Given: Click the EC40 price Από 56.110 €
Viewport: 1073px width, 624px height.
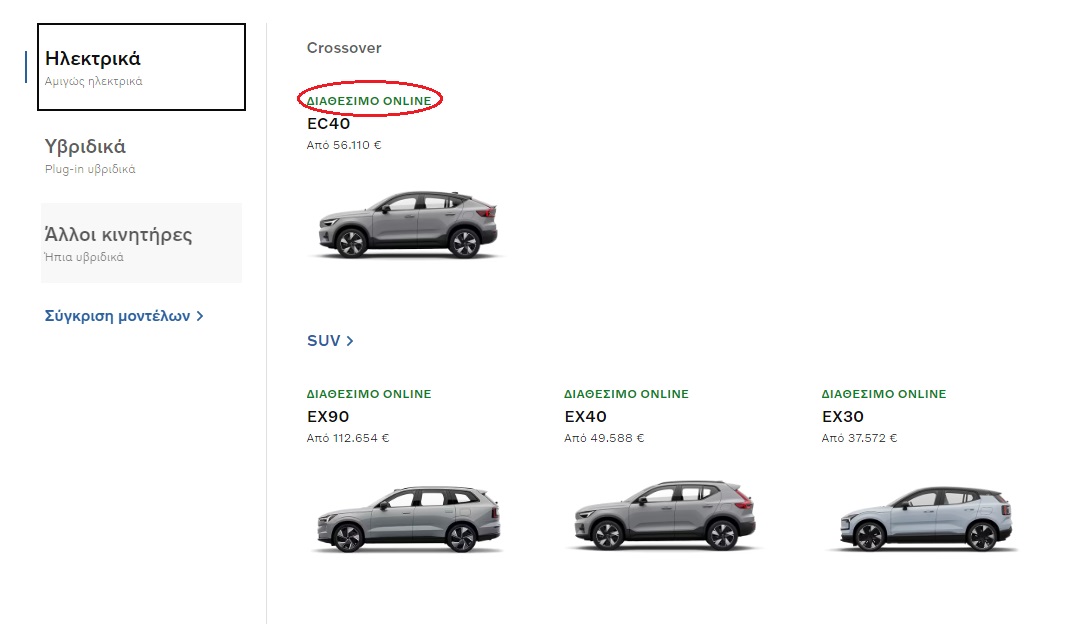Looking at the screenshot, I should [344, 145].
